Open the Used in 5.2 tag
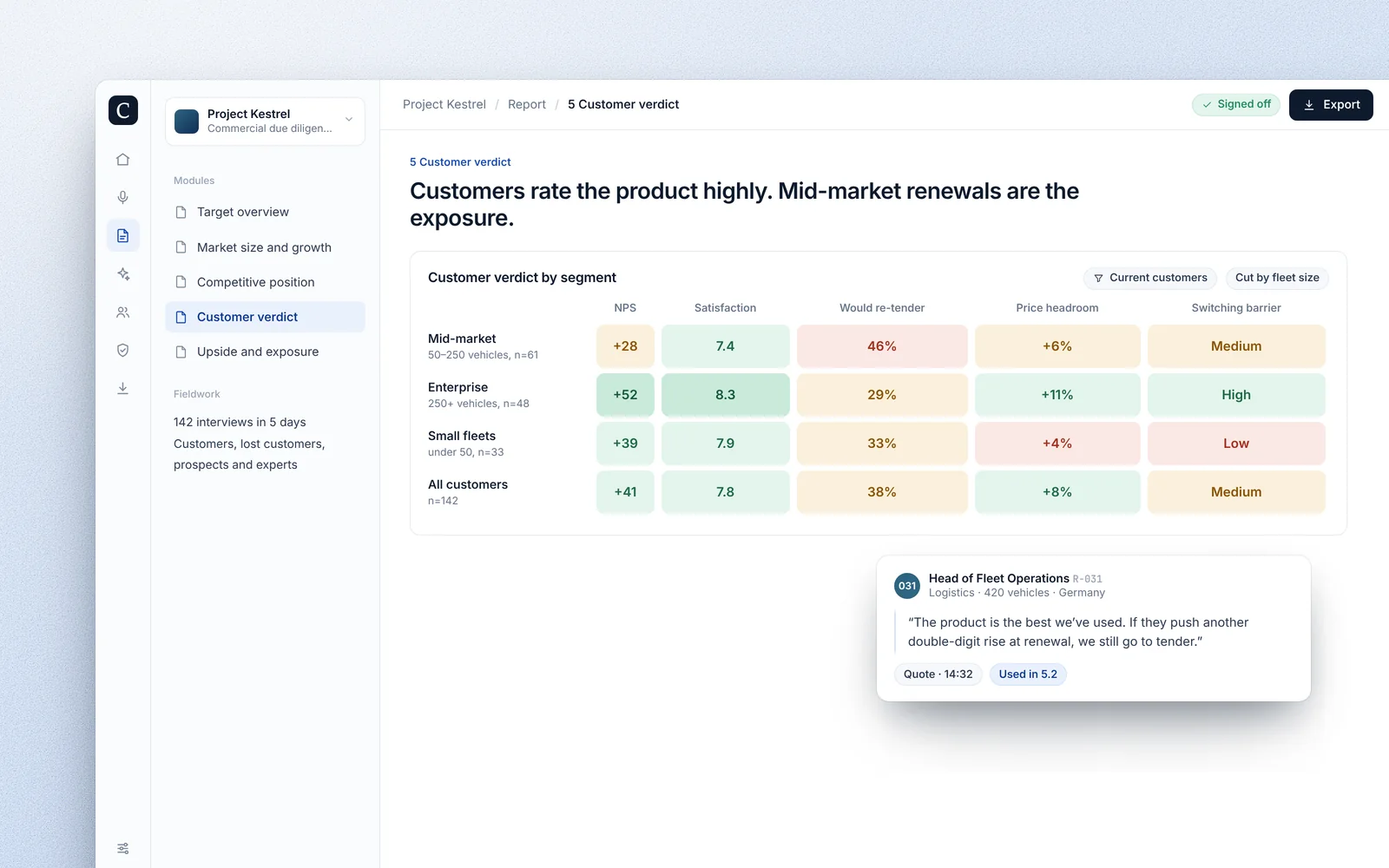The height and width of the screenshot is (868, 1389). point(1028,674)
